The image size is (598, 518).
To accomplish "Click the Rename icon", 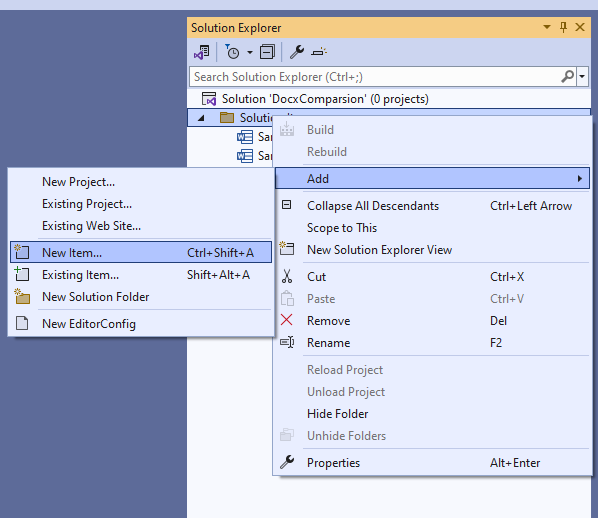I will (287, 342).
